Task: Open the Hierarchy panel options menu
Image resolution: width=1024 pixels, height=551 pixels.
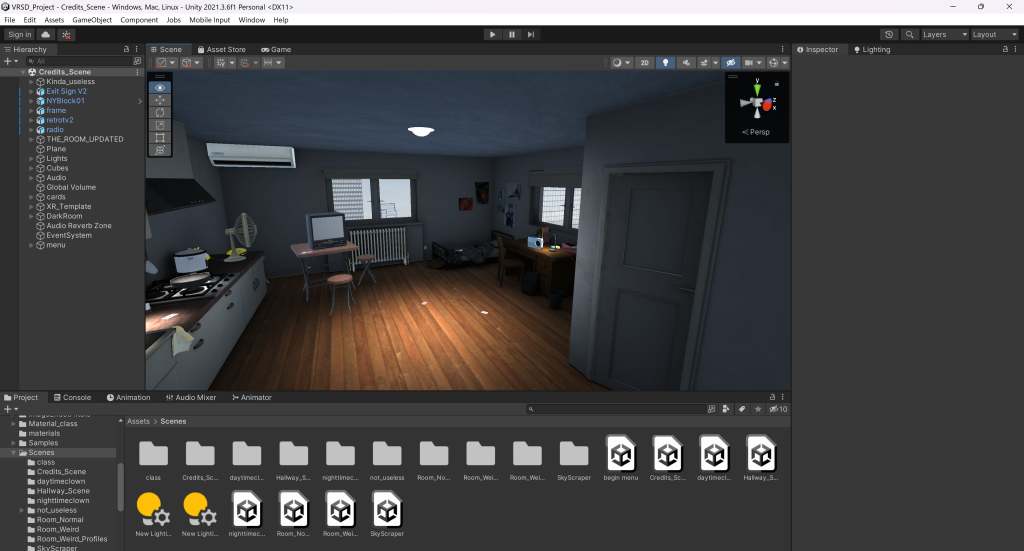Action: pyautogui.click(x=136, y=49)
